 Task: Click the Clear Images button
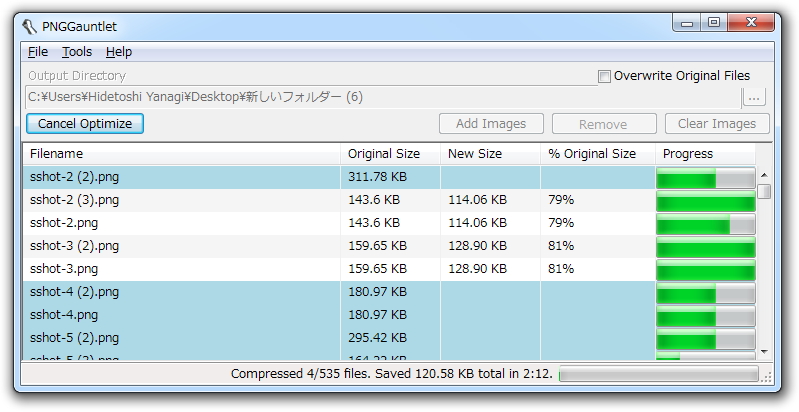717,124
